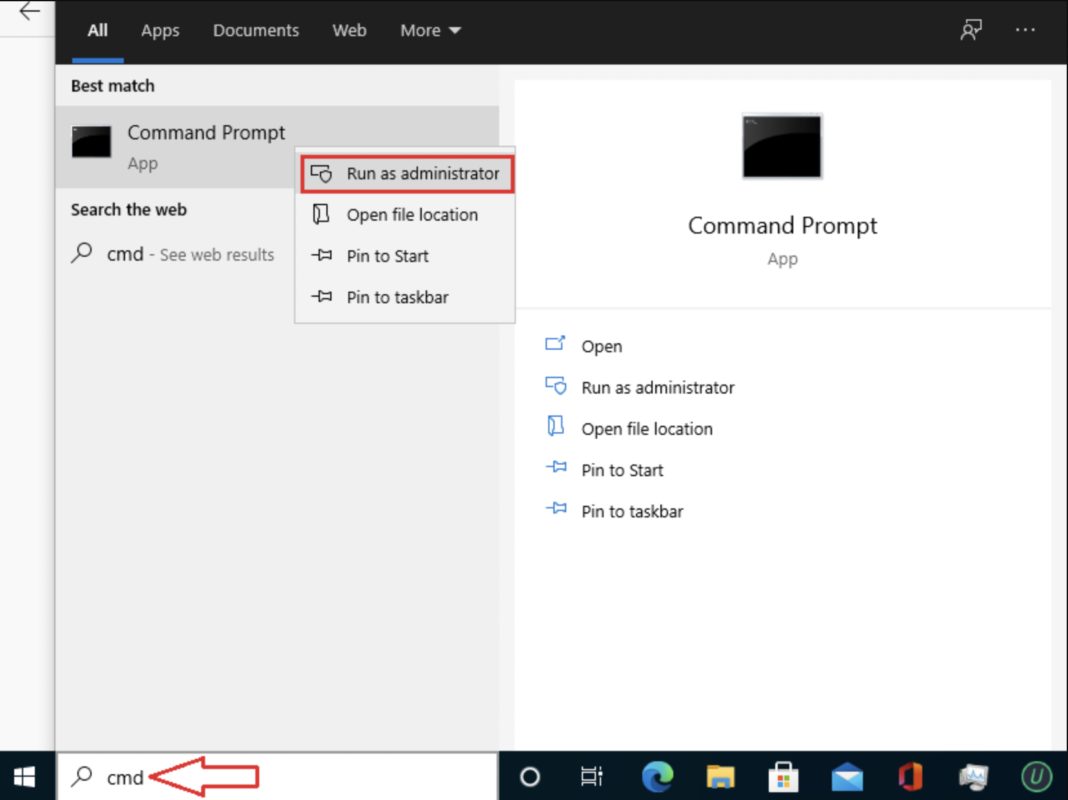1068x800 pixels.
Task: Launch Microsoft Office from the taskbar
Action: coord(910,776)
